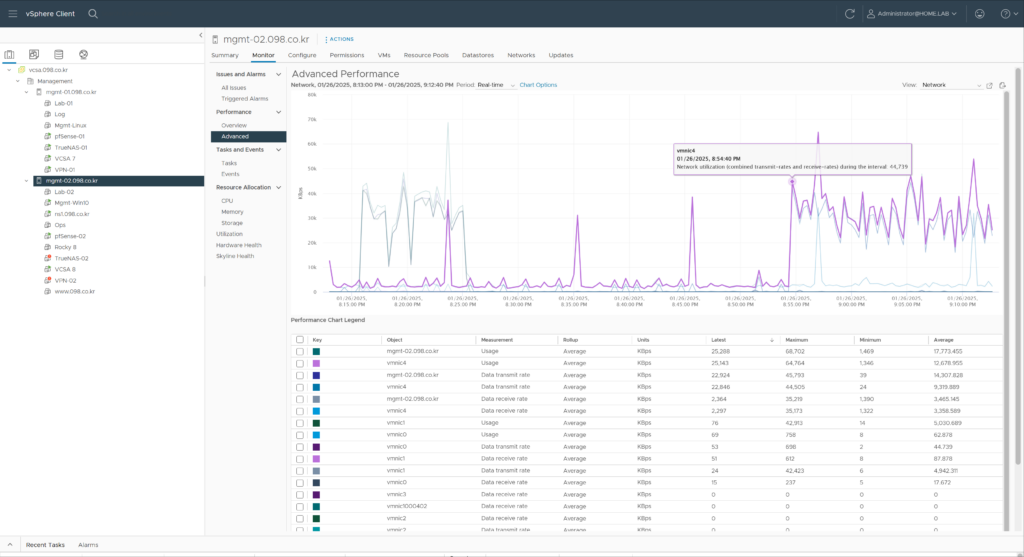Open the Networking inventory view icon

pyautogui.click(x=83, y=54)
